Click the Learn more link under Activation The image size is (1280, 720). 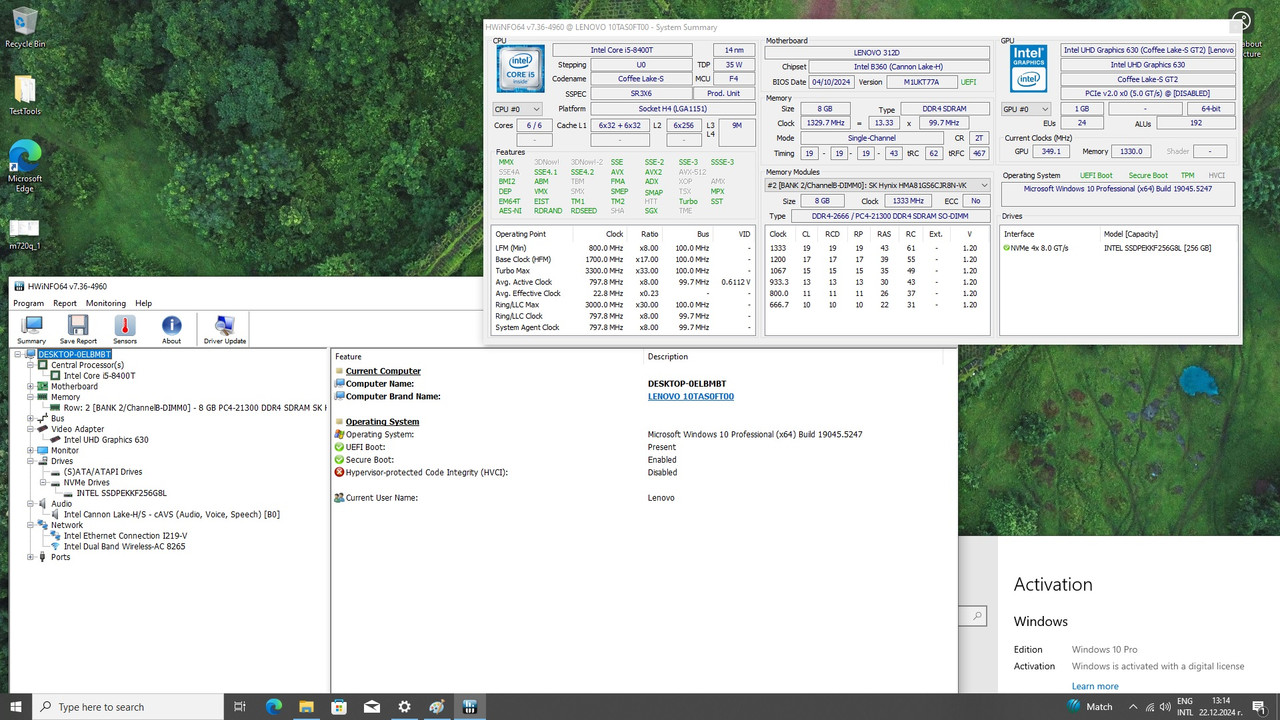click(x=1095, y=686)
